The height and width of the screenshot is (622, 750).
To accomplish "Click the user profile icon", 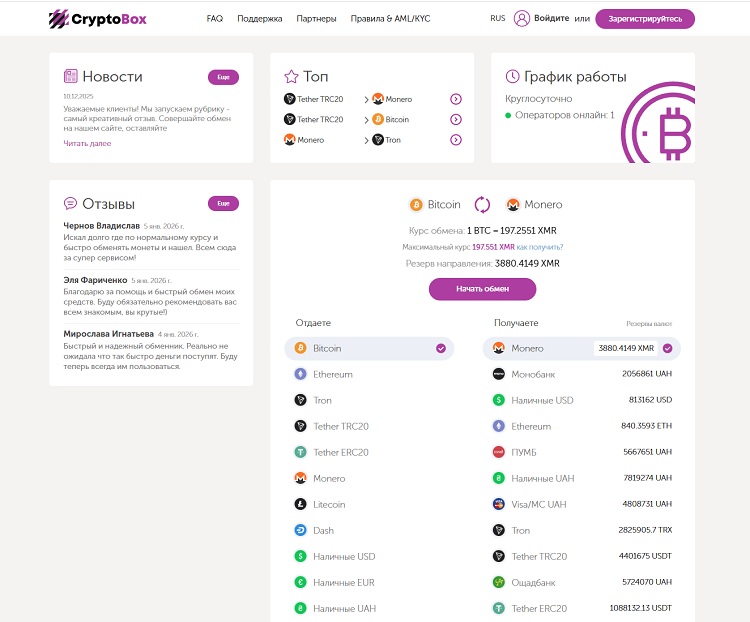I will 522,19.
